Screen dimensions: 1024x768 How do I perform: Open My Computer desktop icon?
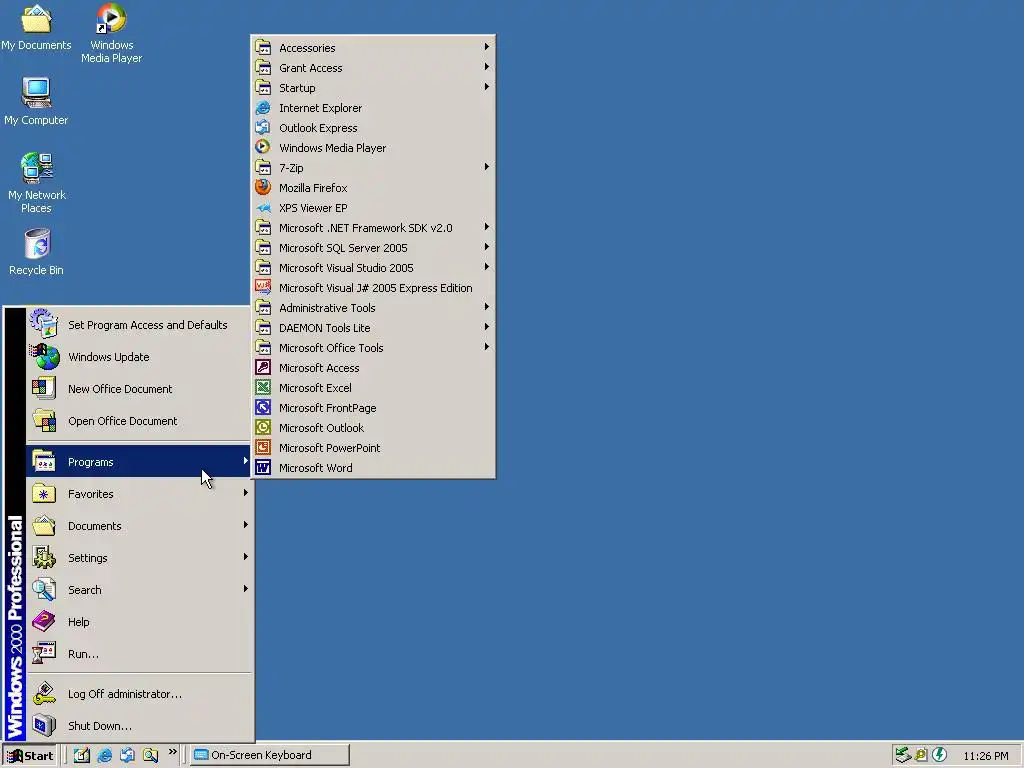tap(36, 101)
